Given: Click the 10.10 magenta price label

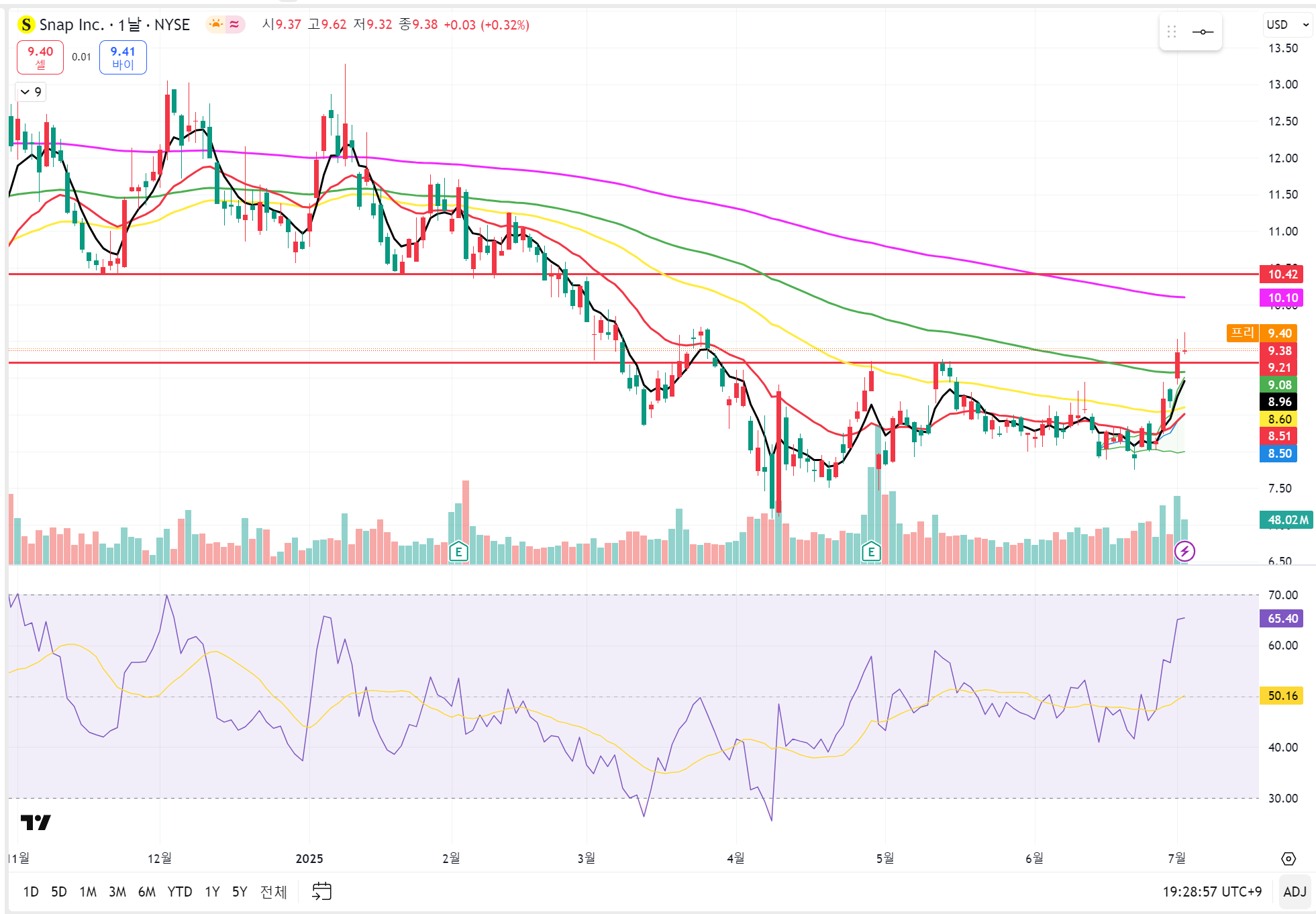Looking at the screenshot, I should coord(1282,298).
